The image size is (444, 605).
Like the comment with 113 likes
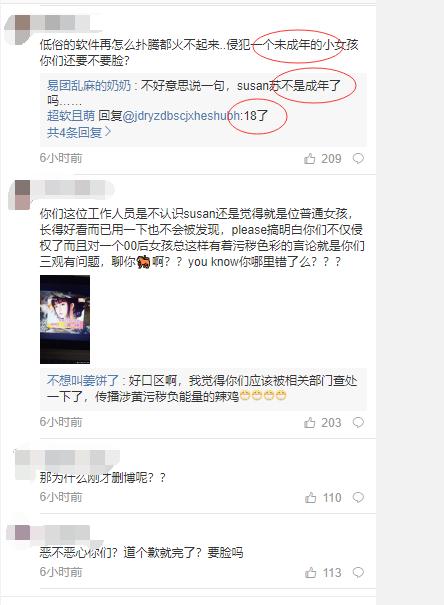coord(311,572)
